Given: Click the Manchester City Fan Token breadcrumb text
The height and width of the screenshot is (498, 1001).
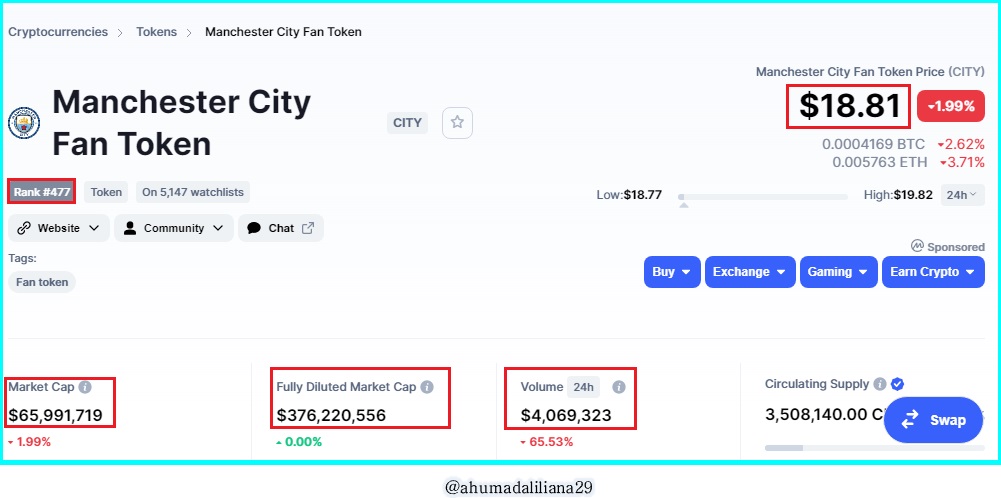Looking at the screenshot, I should tap(283, 32).
